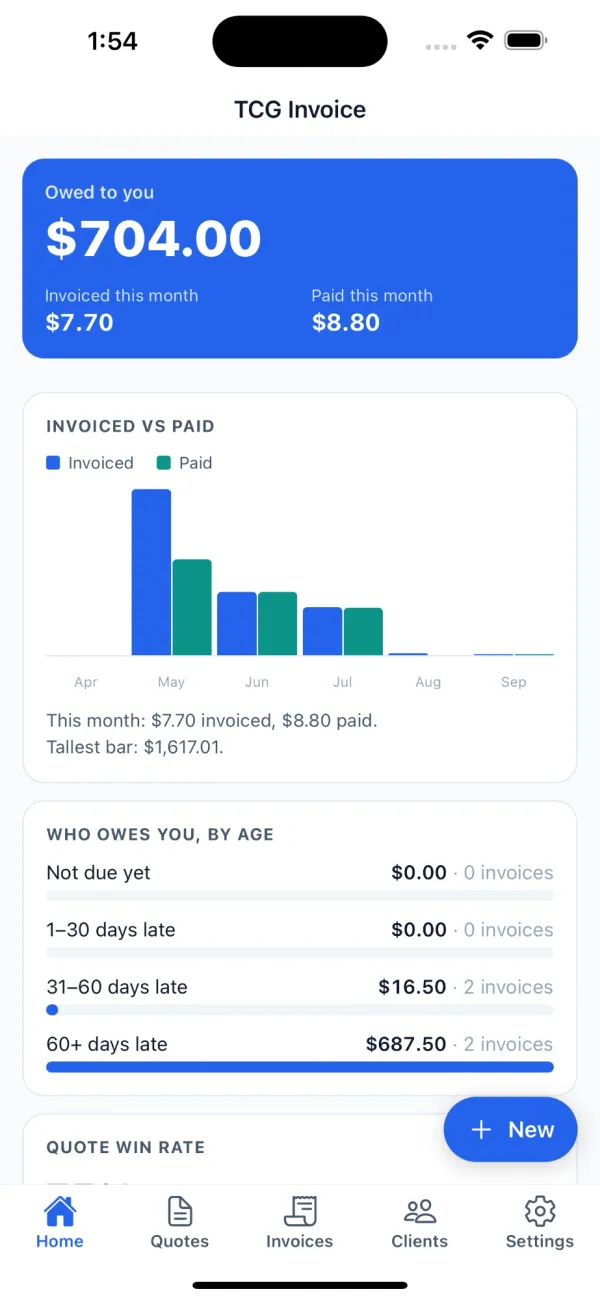Switch to the Settings tab label
600x1300 pixels.
(540, 1241)
